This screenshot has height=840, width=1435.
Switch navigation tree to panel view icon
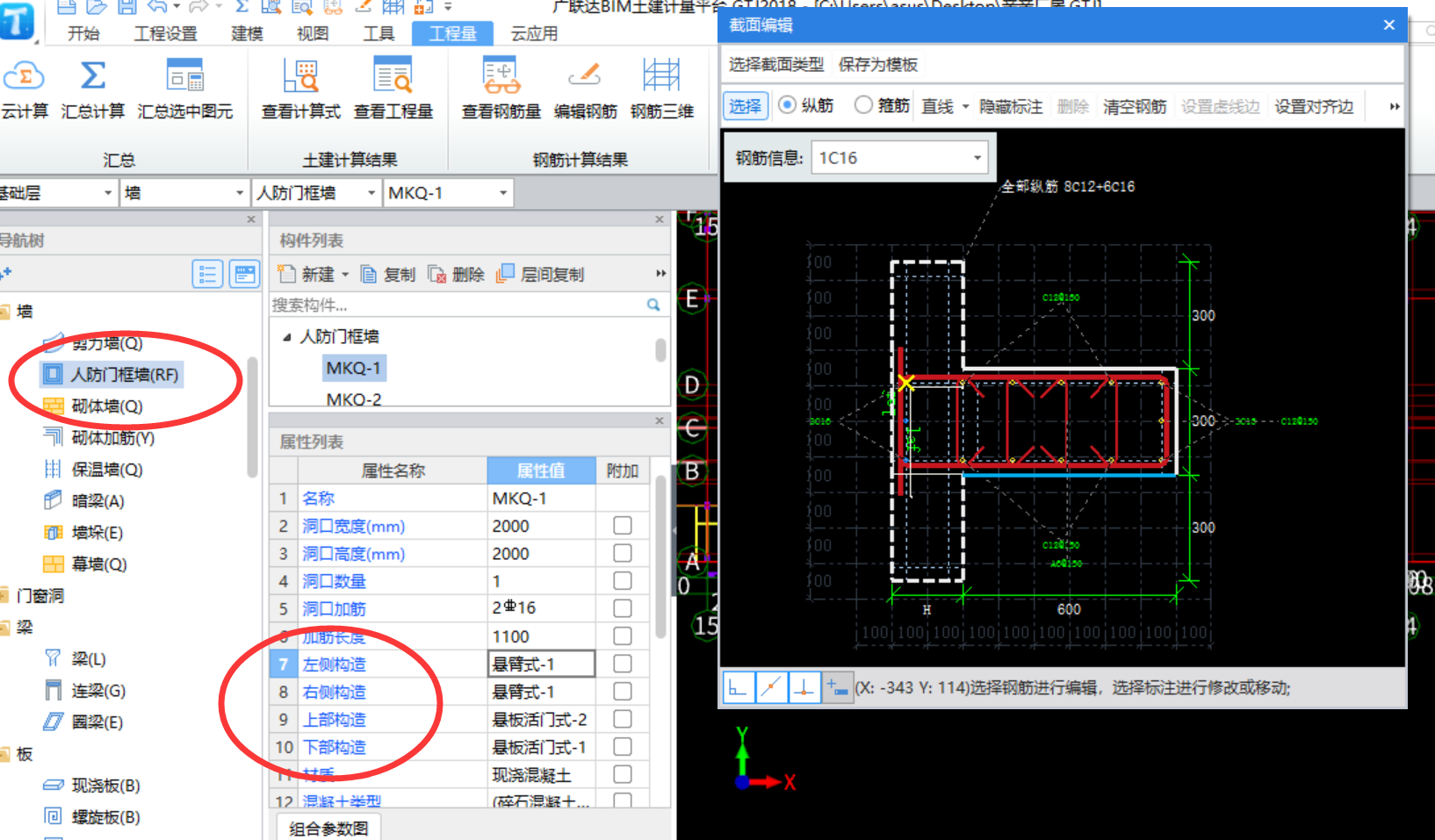pos(244,275)
